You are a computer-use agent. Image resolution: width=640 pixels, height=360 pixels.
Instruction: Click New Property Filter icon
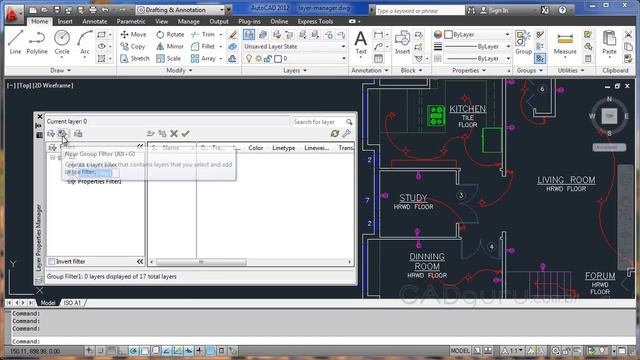coord(51,133)
